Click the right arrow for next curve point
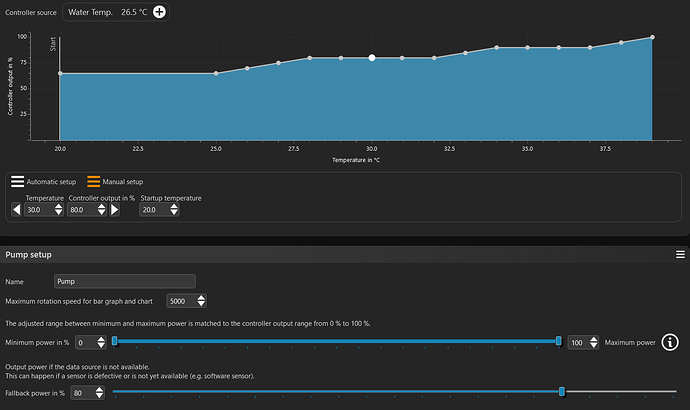The height and width of the screenshot is (410, 690). coord(115,210)
